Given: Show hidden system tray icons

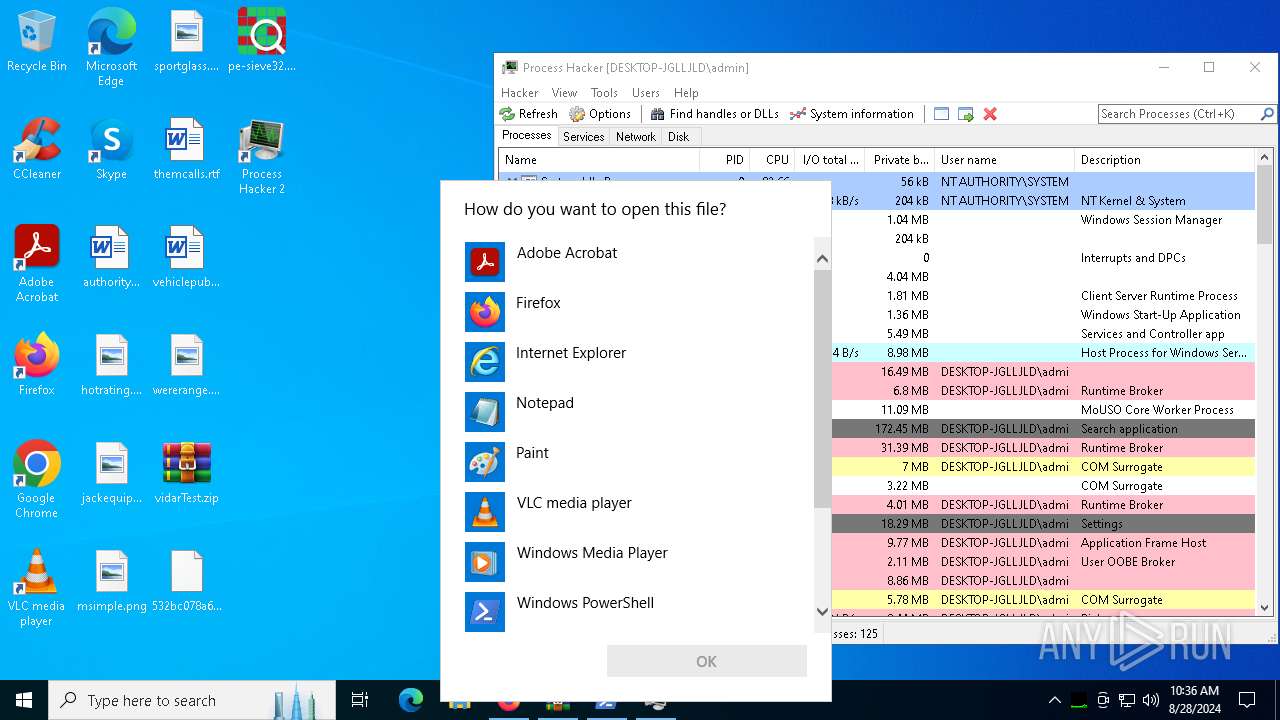Looking at the screenshot, I should [1054, 700].
